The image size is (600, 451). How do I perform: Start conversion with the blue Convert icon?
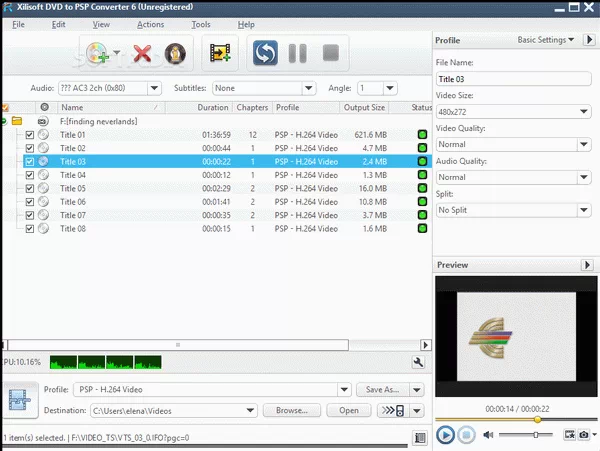[265, 53]
